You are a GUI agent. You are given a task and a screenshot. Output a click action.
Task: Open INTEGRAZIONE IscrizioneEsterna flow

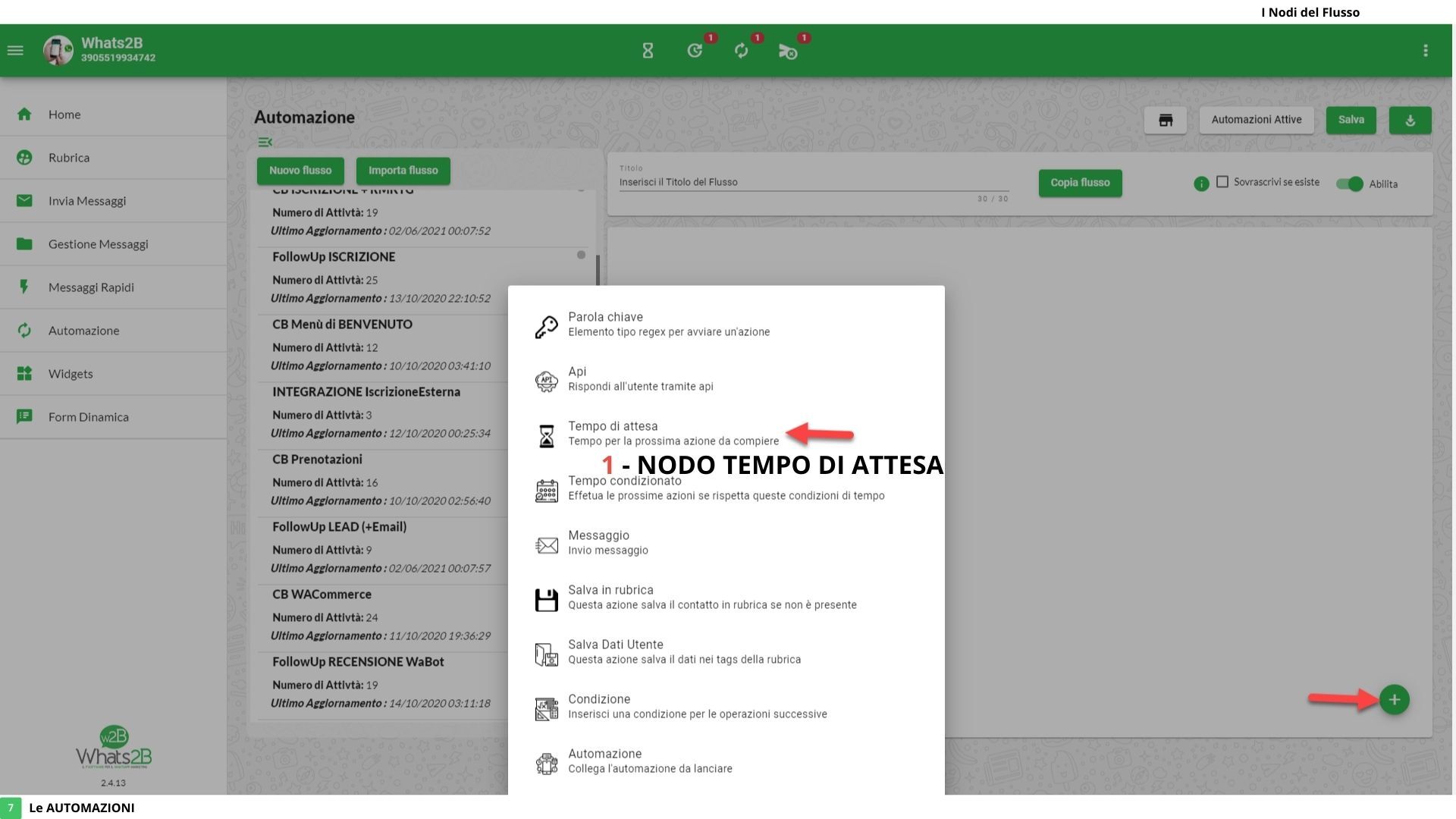[382, 416]
